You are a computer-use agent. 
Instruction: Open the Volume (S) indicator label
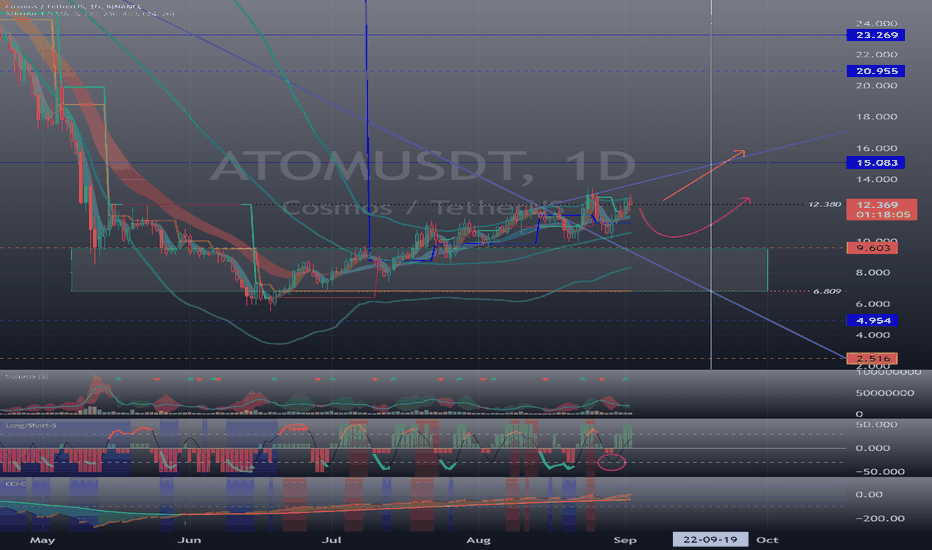26,377
